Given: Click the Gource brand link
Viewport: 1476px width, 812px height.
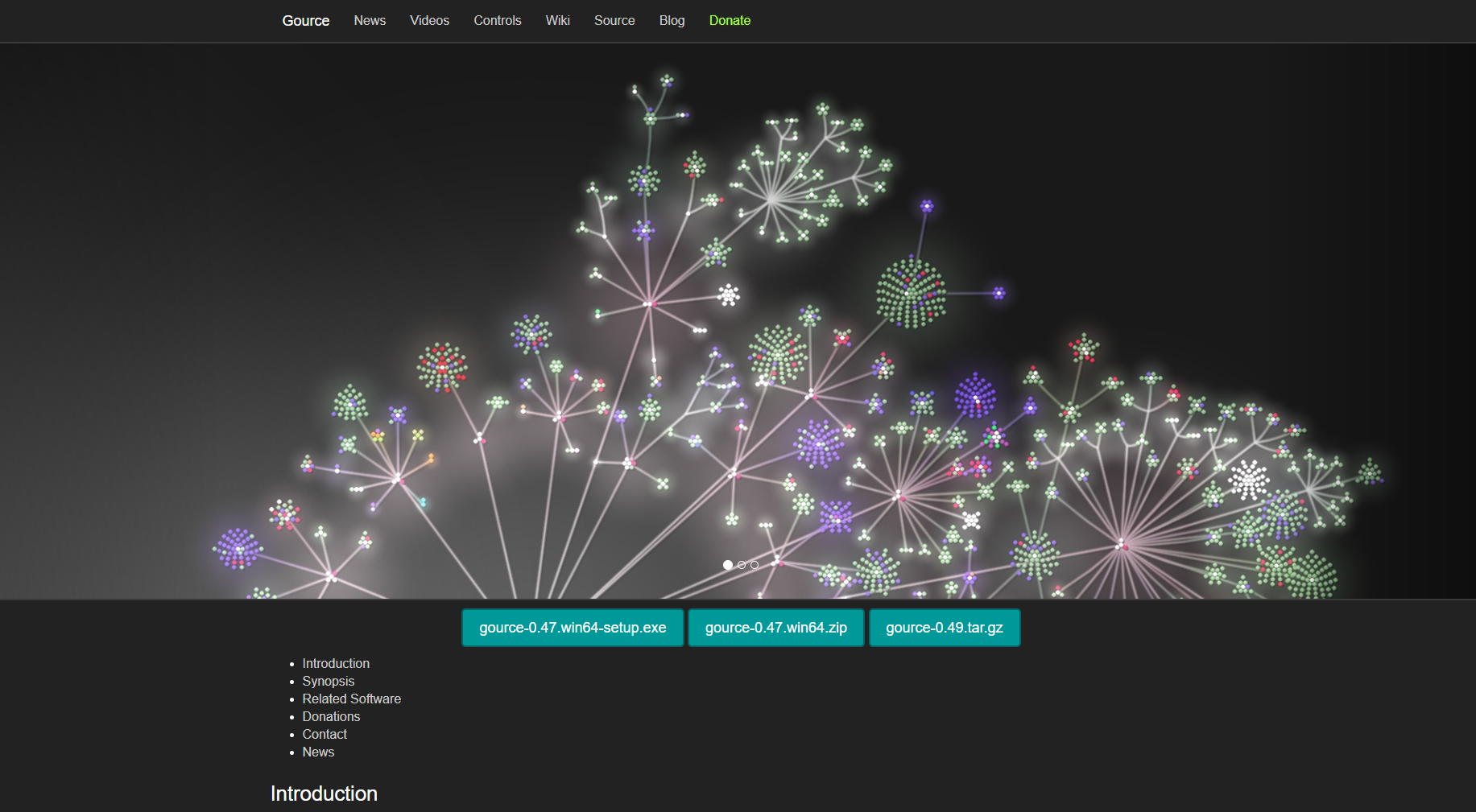Looking at the screenshot, I should coord(305,21).
